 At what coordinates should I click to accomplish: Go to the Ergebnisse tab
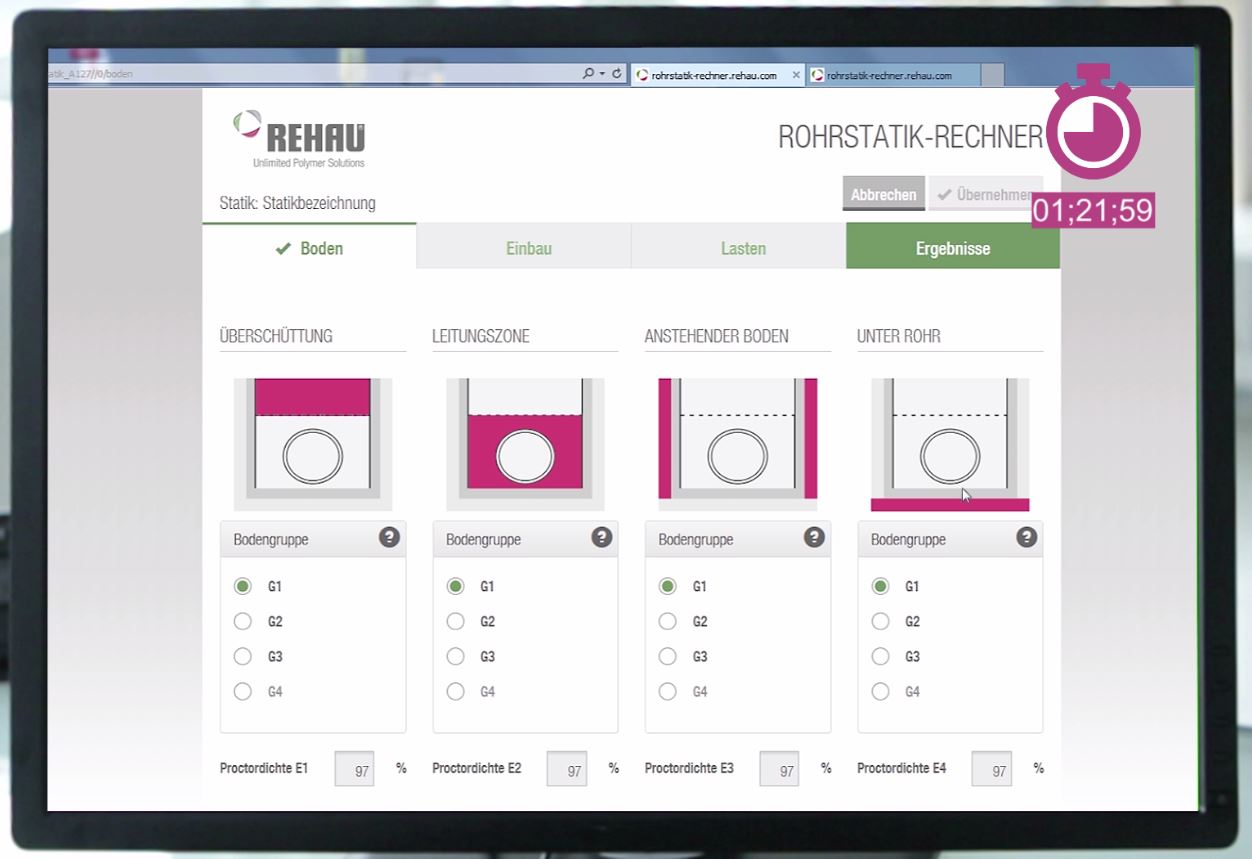point(952,249)
